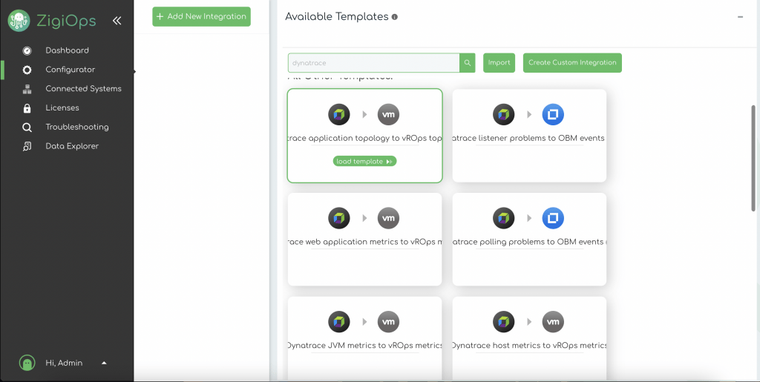Screen dimensions: 760x382
Task: Click Dynatrace icon on application topology card
Action: [339, 115]
